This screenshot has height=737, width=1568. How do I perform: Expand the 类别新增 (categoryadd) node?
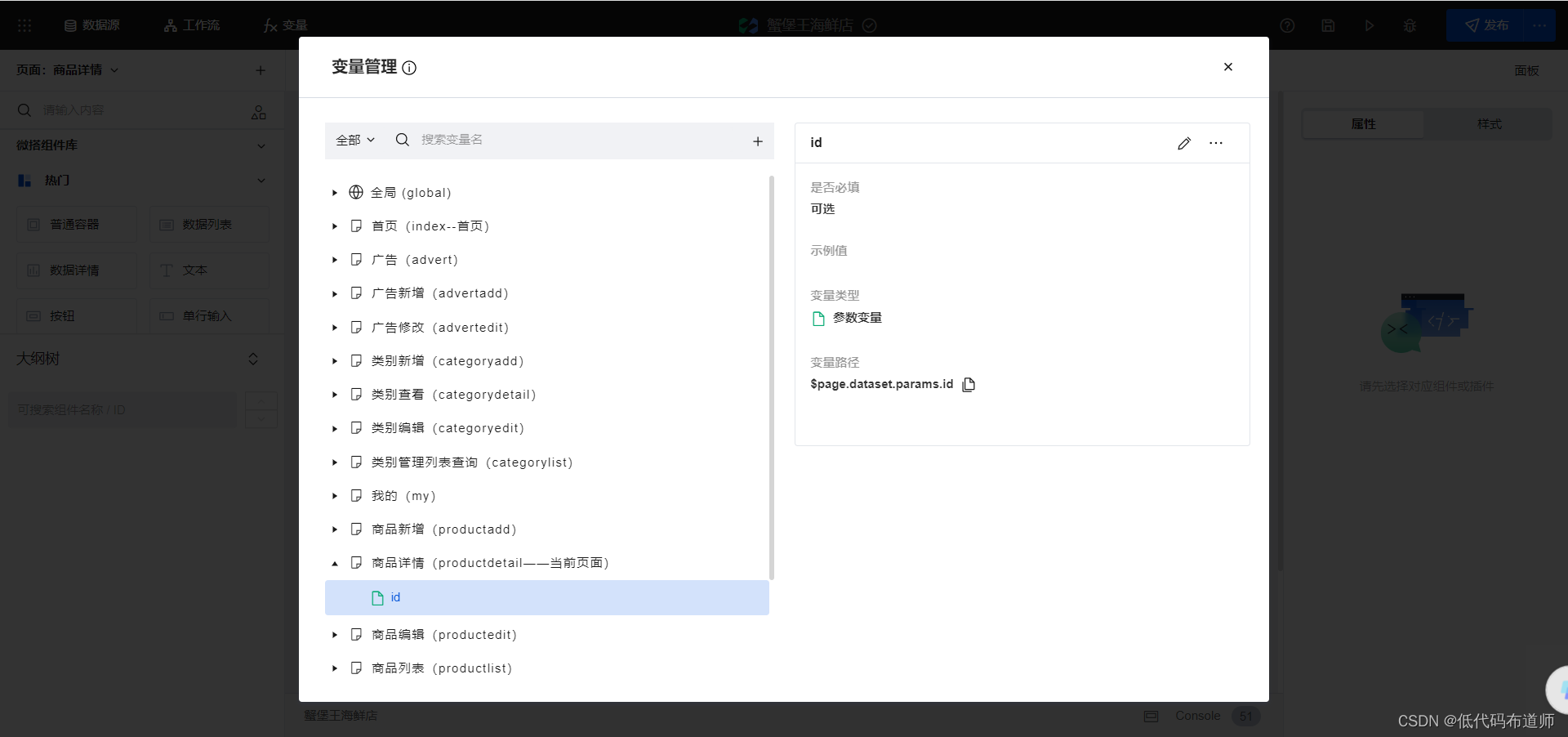[x=335, y=361]
